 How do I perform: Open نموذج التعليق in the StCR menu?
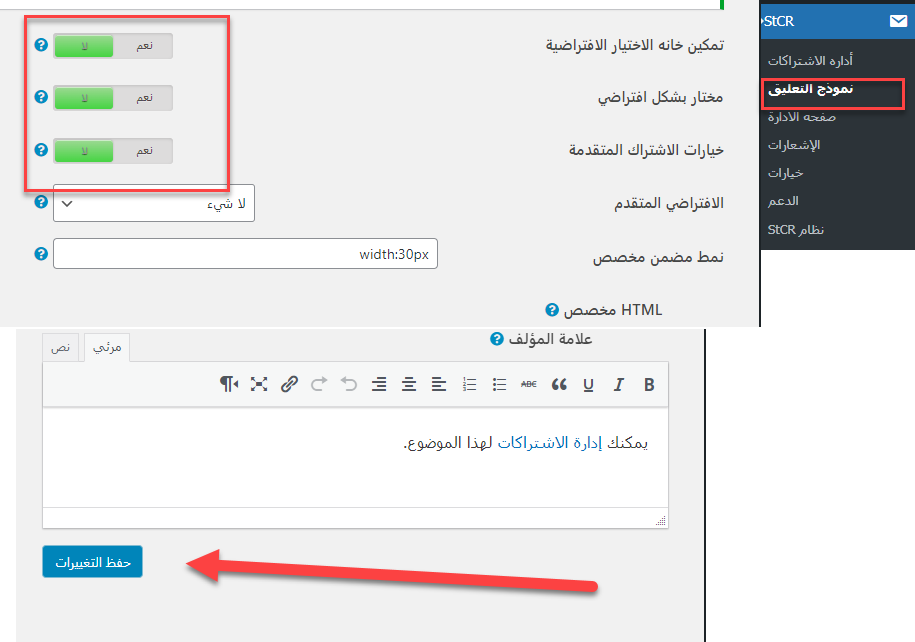pyautogui.click(x=811, y=89)
